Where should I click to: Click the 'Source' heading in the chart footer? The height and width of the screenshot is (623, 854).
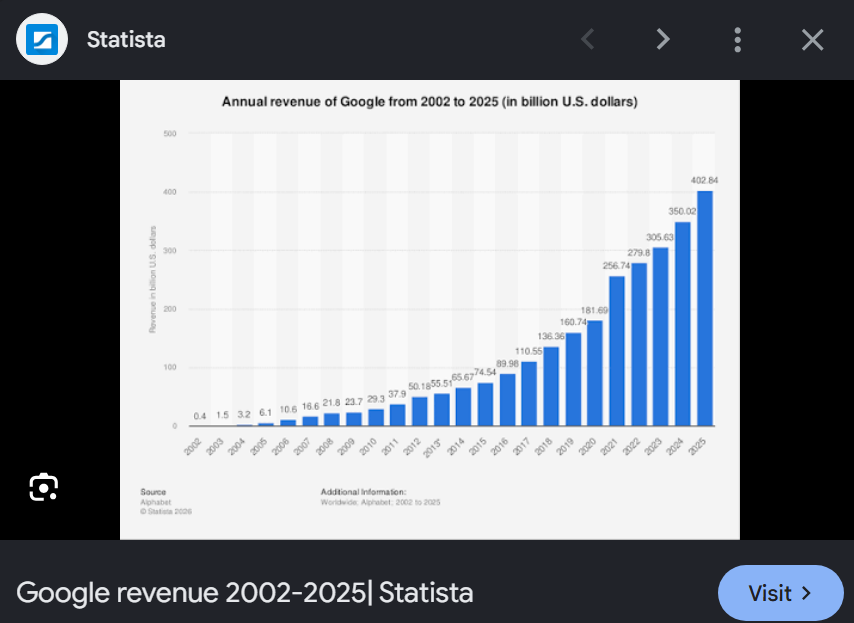click(x=153, y=492)
